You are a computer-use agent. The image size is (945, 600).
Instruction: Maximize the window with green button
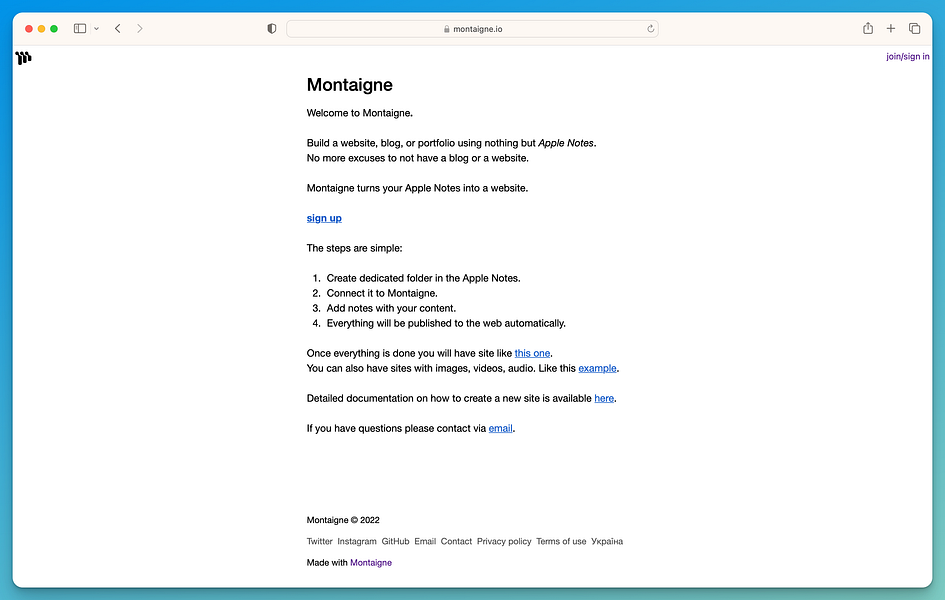point(54,29)
